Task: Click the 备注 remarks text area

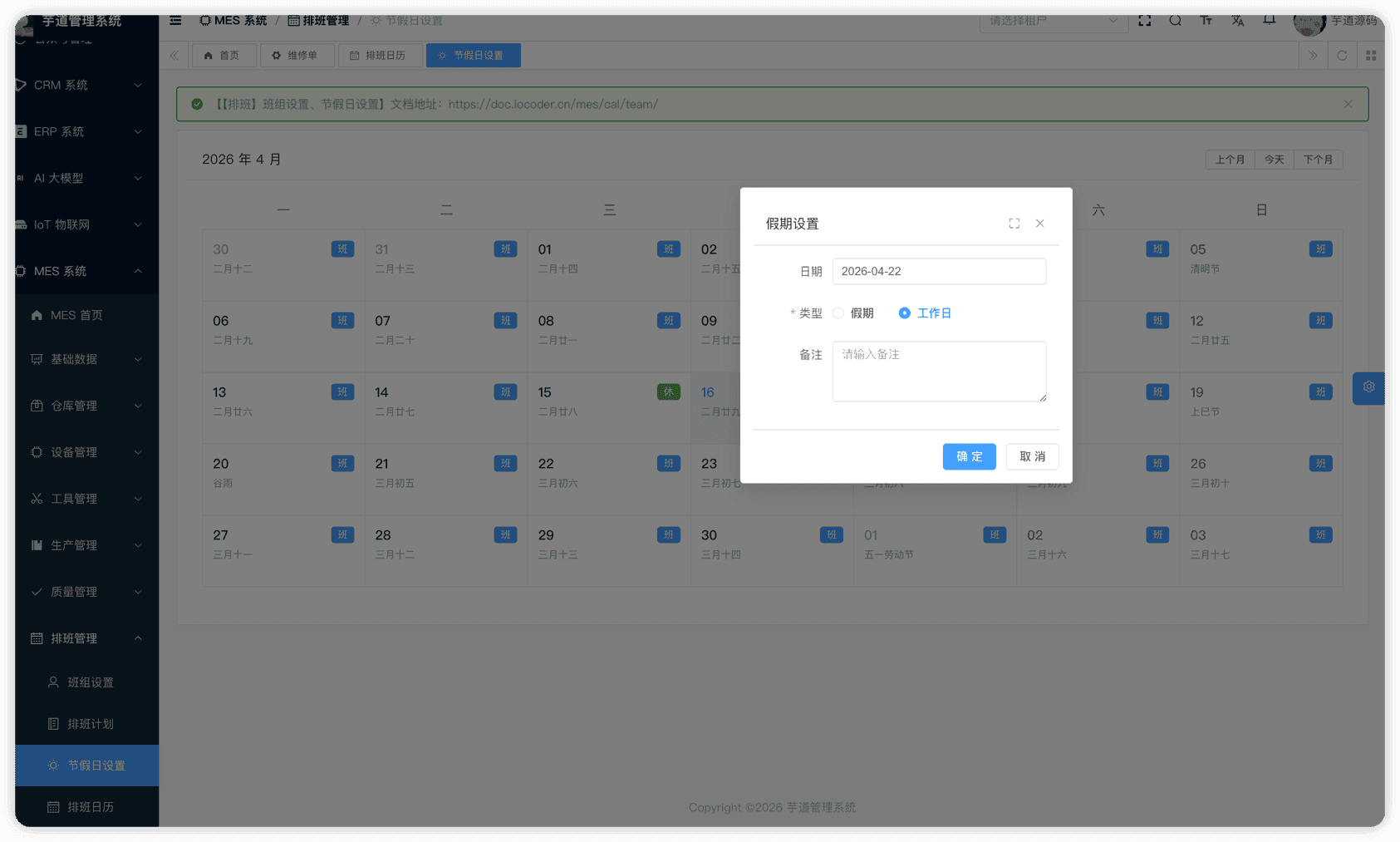Action: coord(939,372)
